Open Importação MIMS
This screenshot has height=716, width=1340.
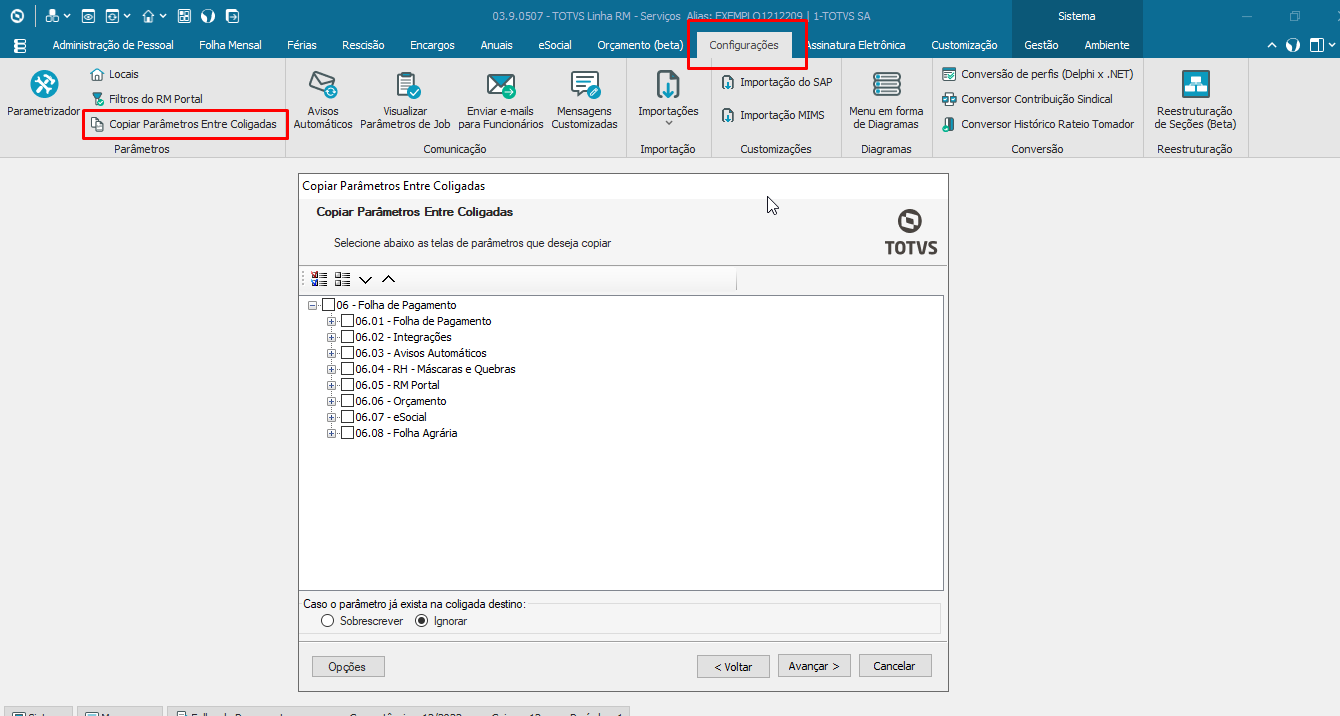[x=772, y=115]
